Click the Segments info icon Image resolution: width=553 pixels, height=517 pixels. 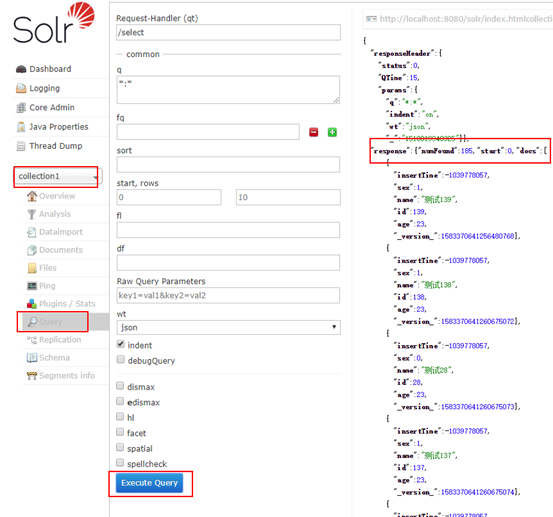tap(32, 376)
